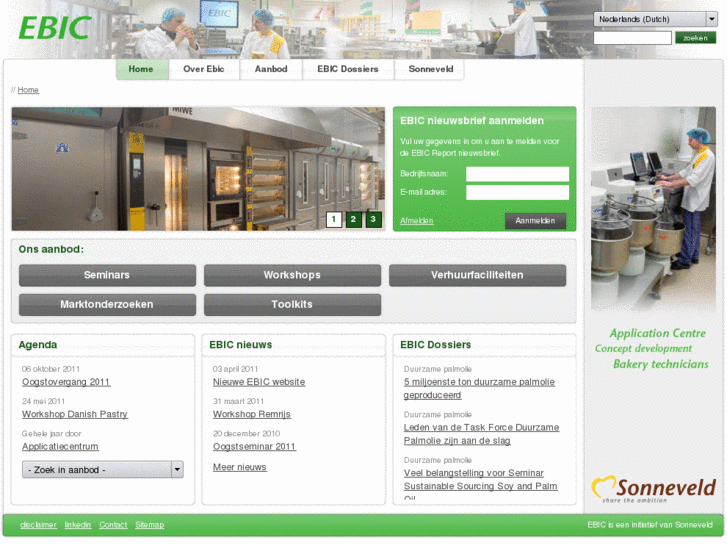Click the EBIC Dossiers panel heading
This screenshot has width=727, height=545.
pos(435,345)
